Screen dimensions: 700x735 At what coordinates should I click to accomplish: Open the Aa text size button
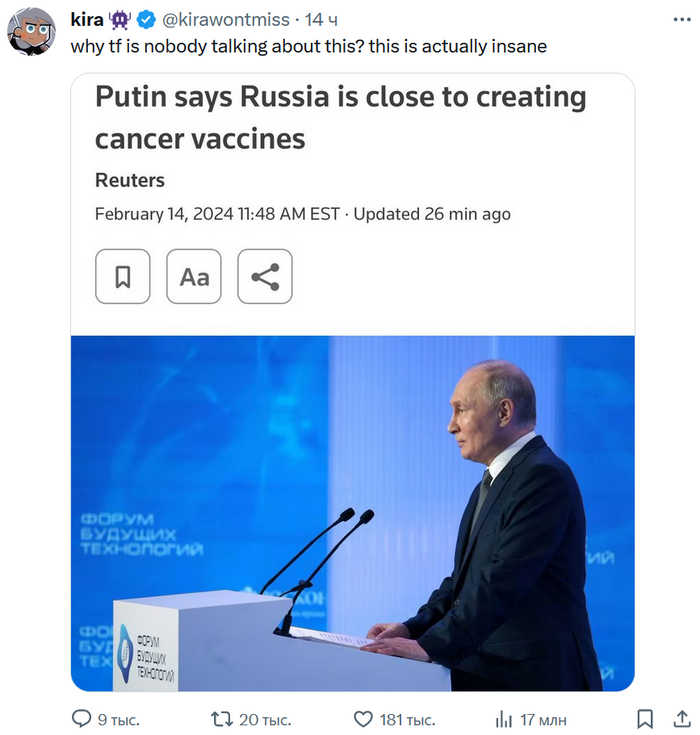pyautogui.click(x=194, y=276)
